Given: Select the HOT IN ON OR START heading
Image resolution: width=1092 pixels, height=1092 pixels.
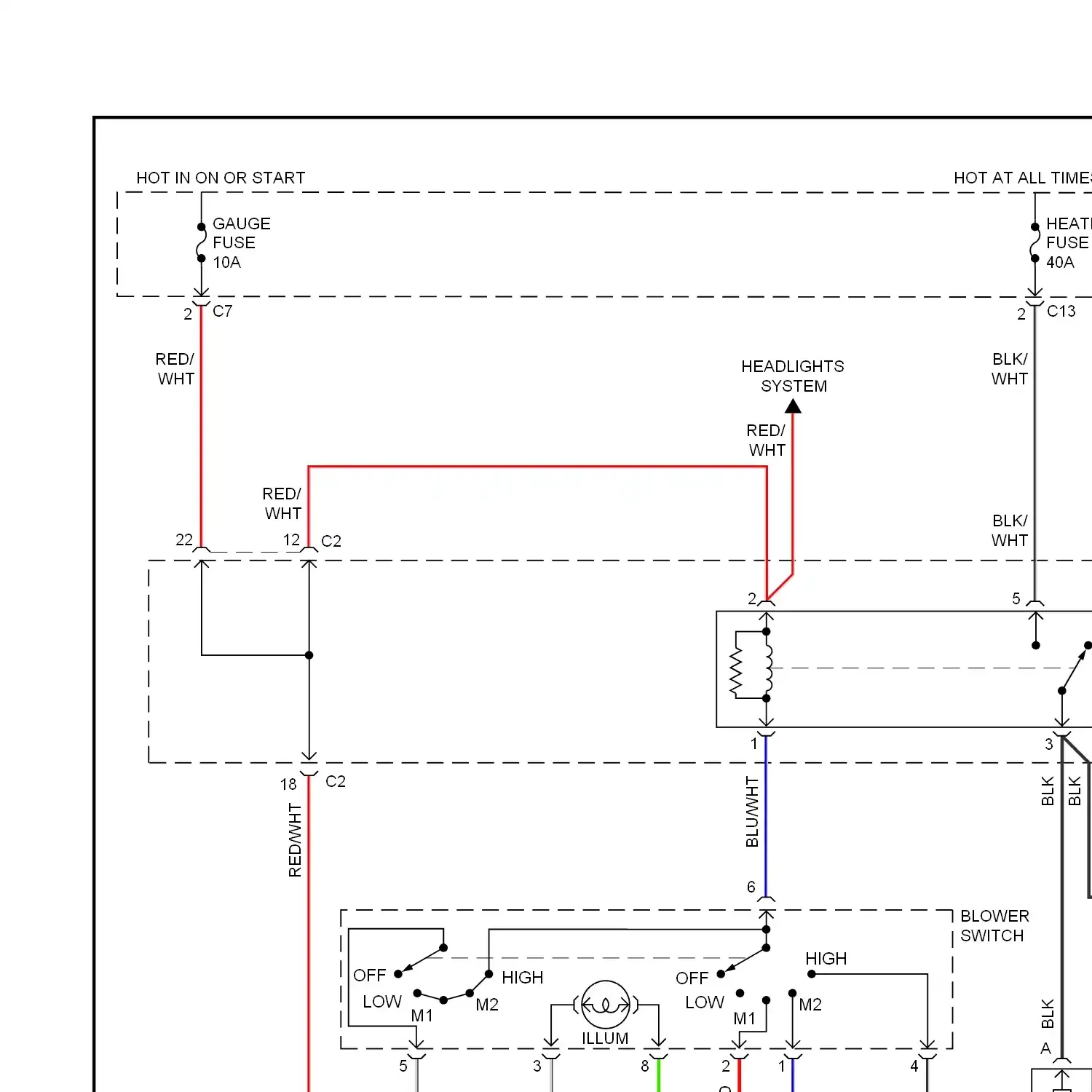Looking at the screenshot, I should (221, 178).
